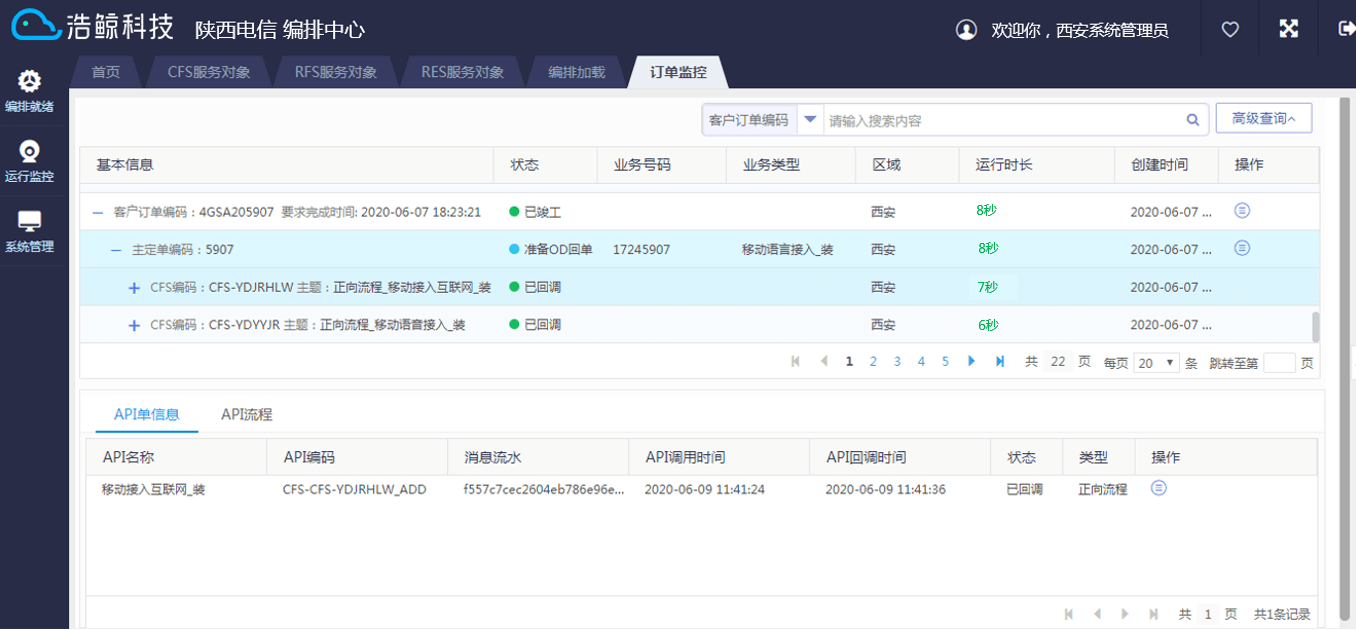
Task: Toggle fullscreen with the expand arrows icon
Action: (1288, 29)
